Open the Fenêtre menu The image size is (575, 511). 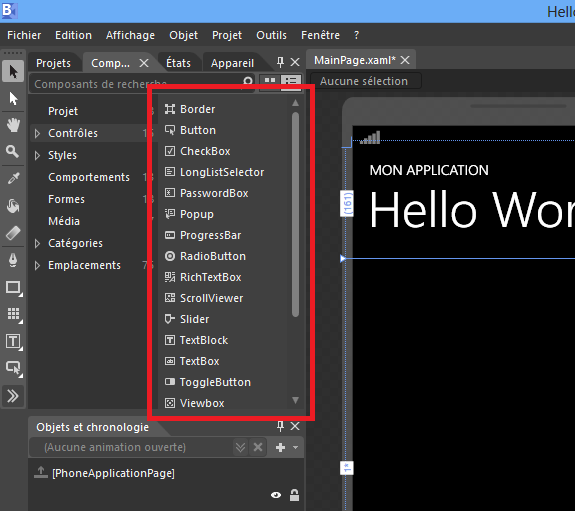pyautogui.click(x=320, y=35)
